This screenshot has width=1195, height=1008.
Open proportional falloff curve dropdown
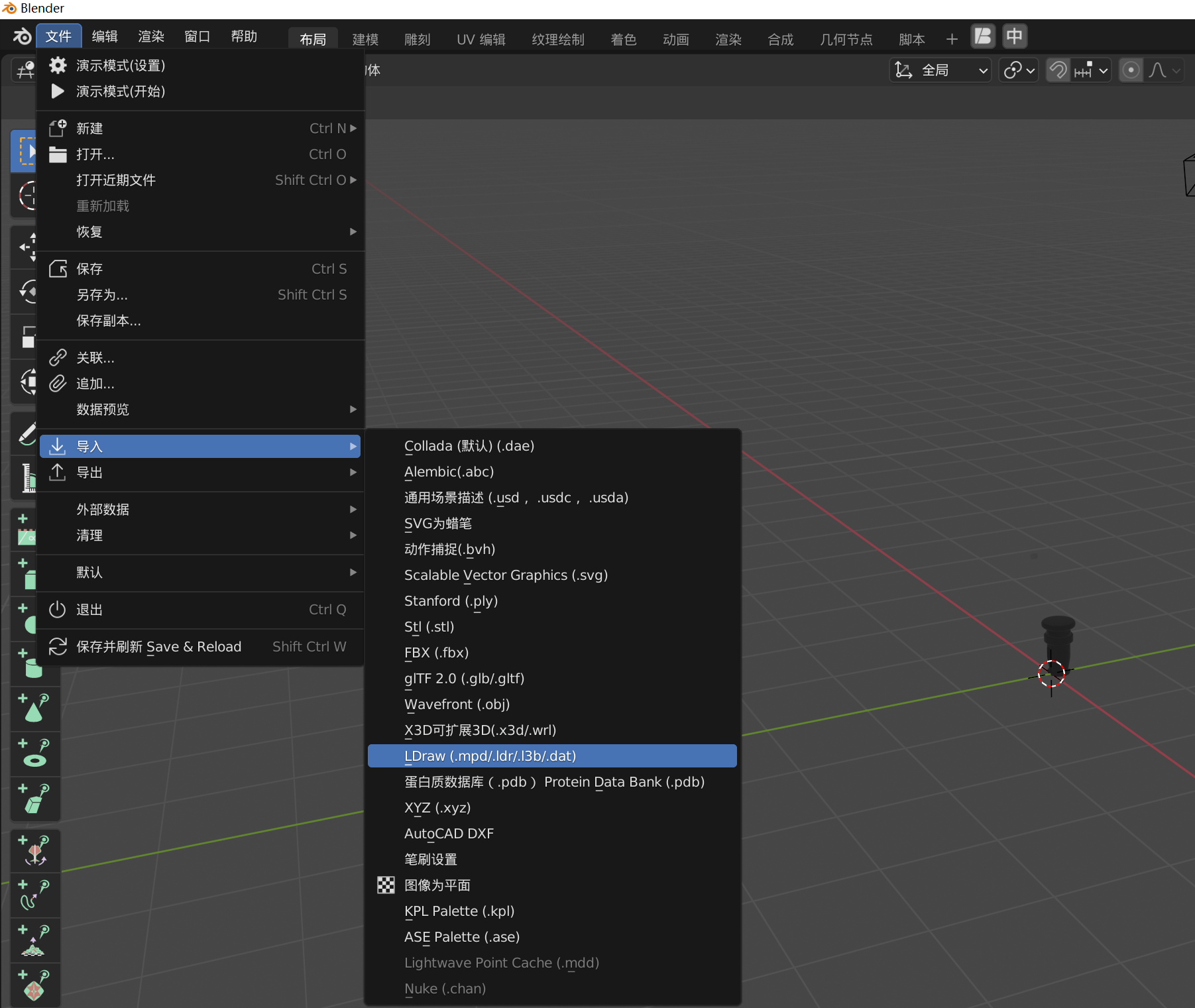[x=1165, y=70]
